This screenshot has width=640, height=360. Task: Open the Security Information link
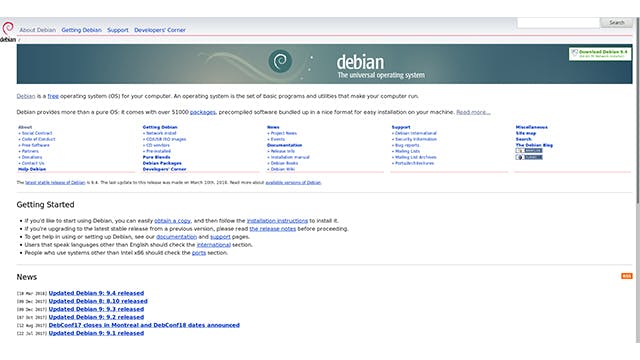[416, 139]
